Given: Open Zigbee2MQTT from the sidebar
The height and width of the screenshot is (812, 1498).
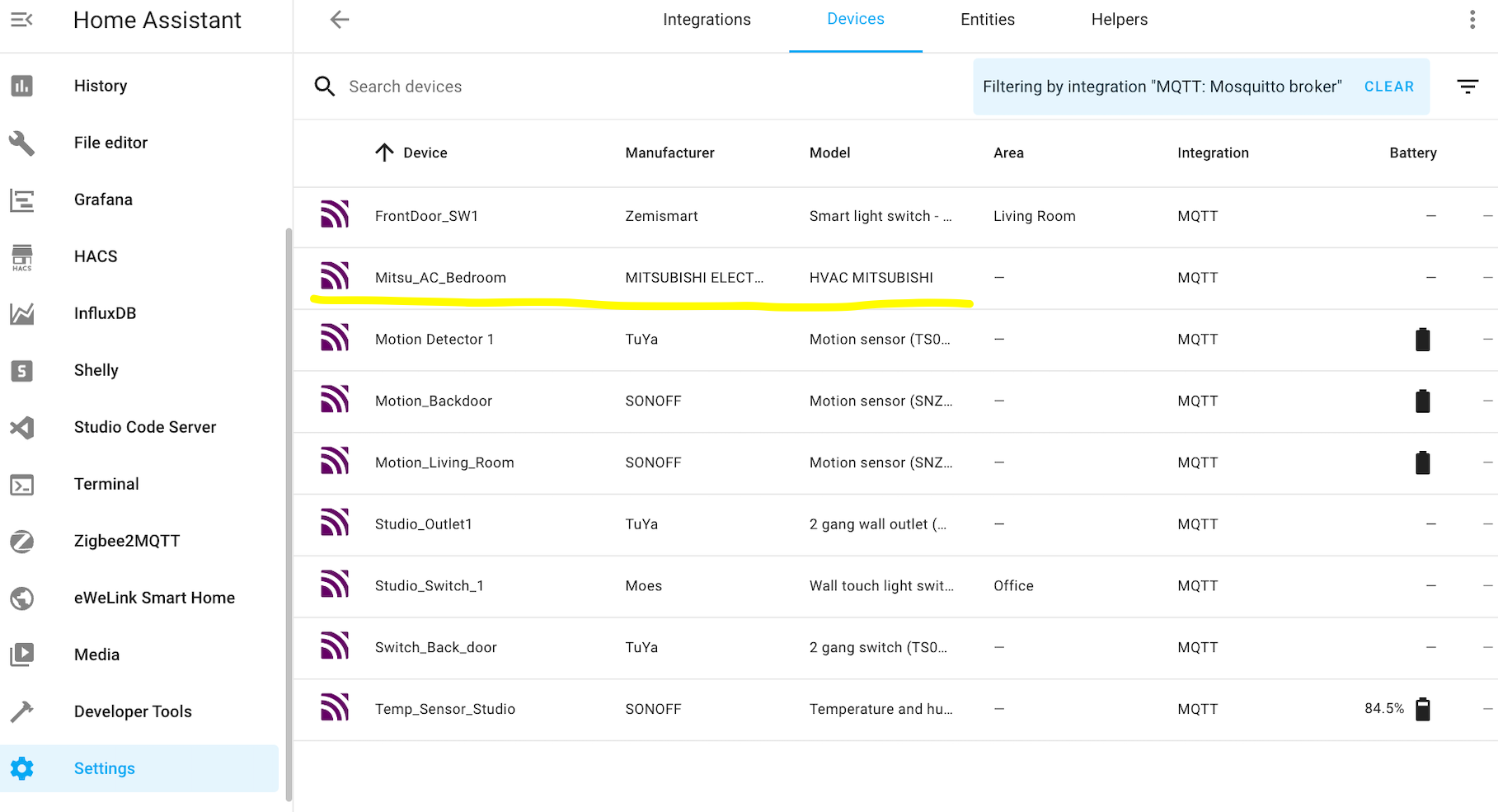Looking at the screenshot, I should pyautogui.click(x=126, y=541).
